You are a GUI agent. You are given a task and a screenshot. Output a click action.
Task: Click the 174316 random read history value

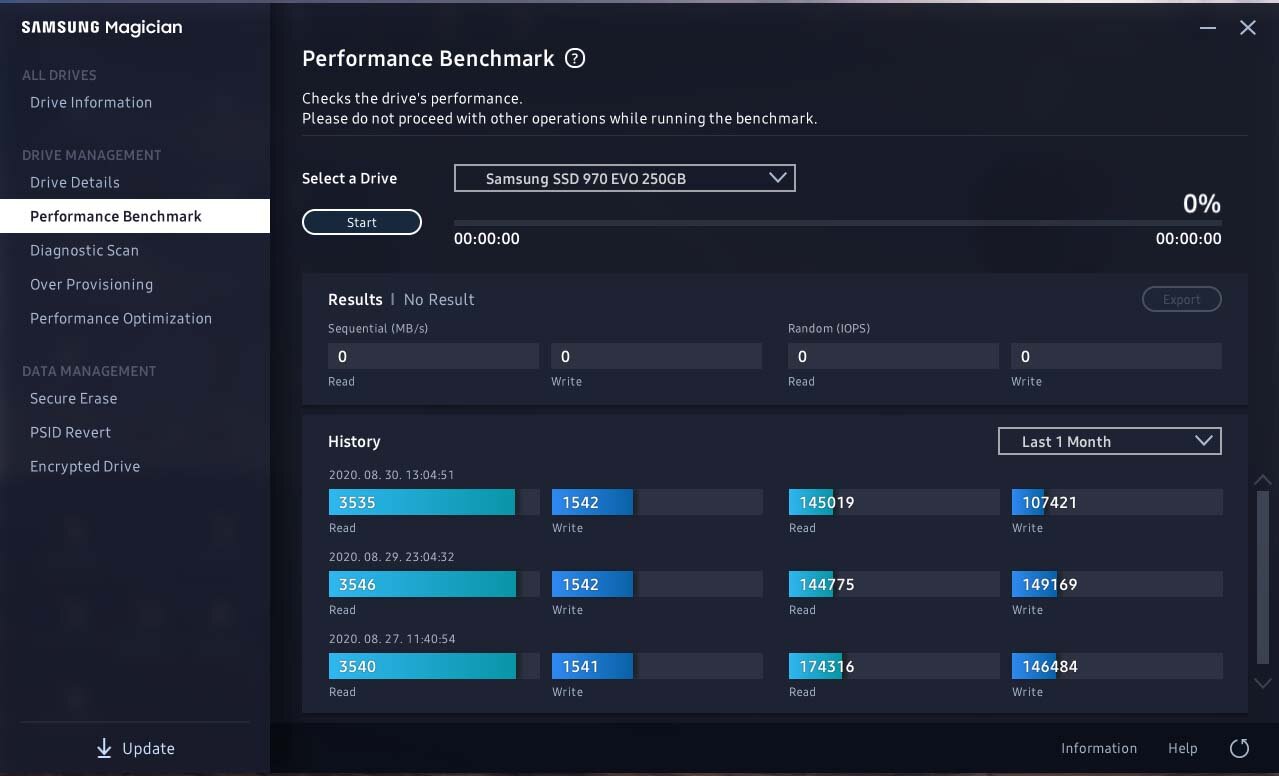pos(826,666)
